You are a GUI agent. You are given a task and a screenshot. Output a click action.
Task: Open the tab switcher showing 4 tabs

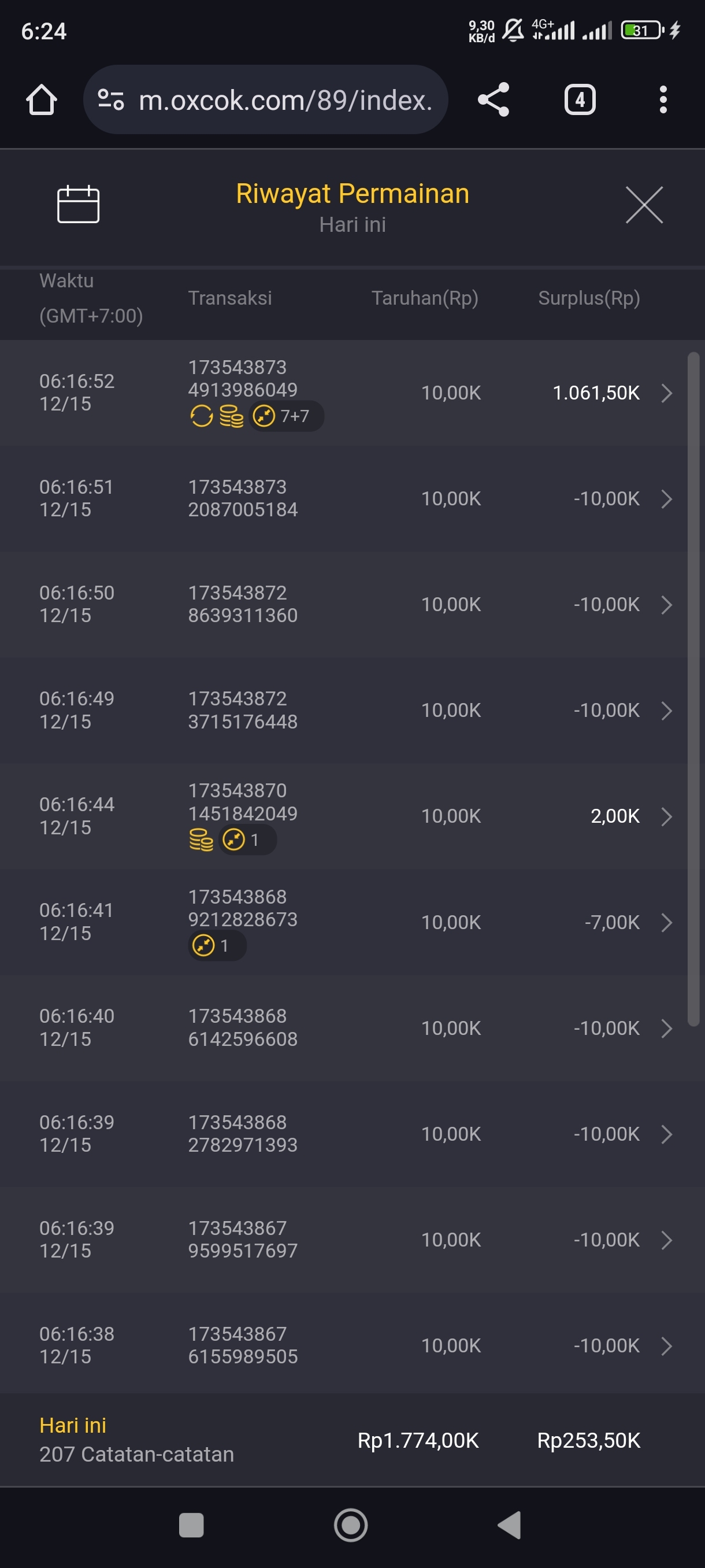tap(579, 100)
